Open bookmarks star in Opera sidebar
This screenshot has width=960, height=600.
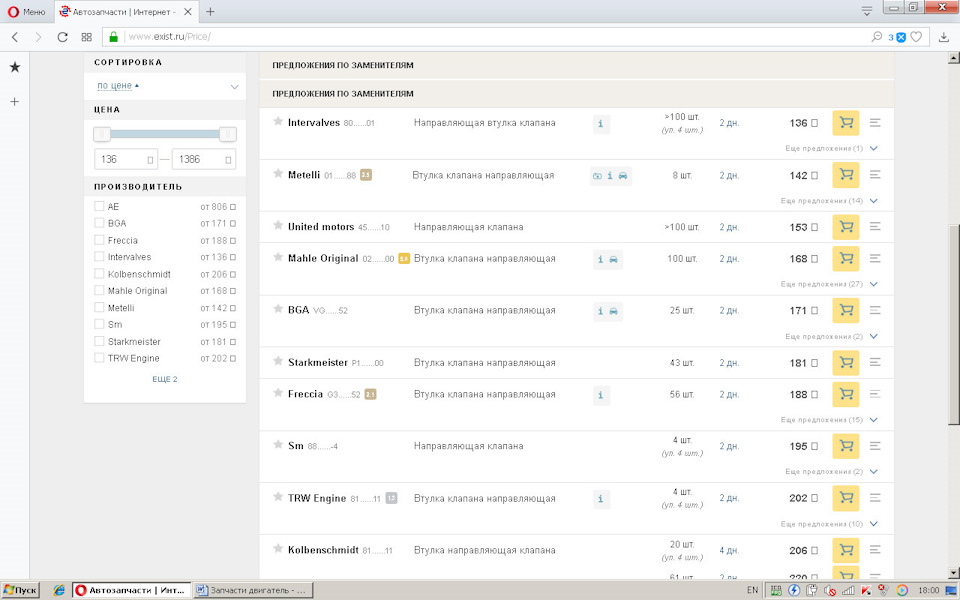point(15,67)
